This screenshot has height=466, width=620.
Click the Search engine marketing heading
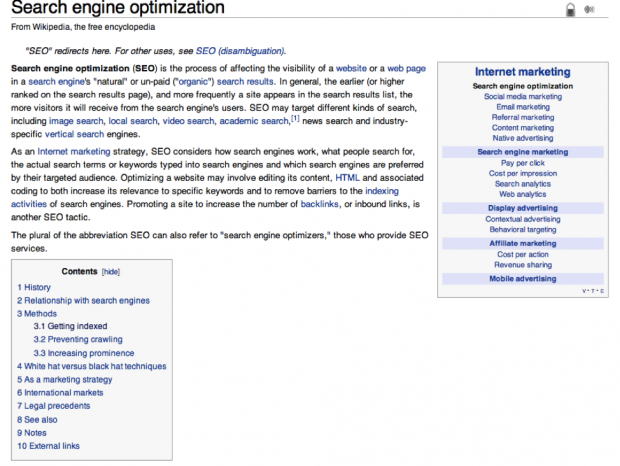point(522,151)
